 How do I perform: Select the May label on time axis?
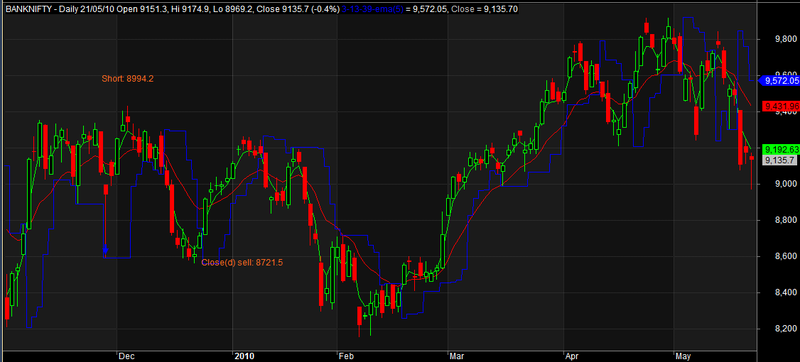pyautogui.click(x=682, y=355)
